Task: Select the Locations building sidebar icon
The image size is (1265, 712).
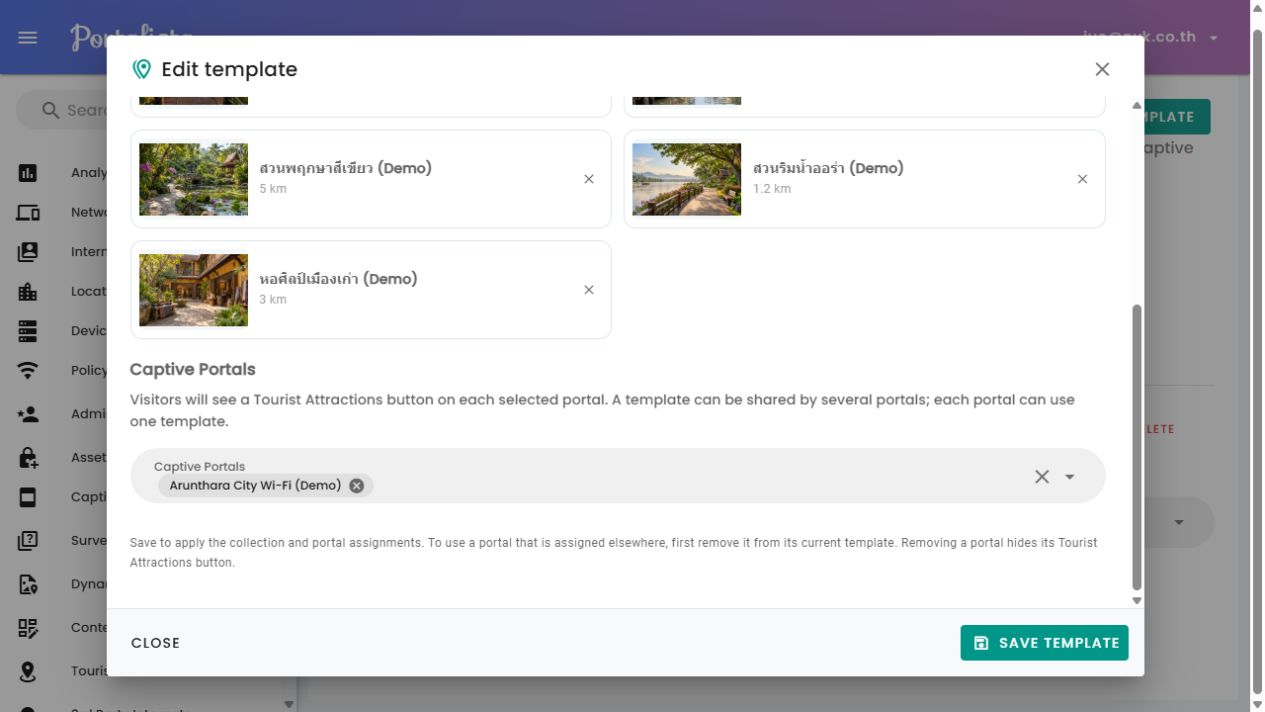Action: 28,291
